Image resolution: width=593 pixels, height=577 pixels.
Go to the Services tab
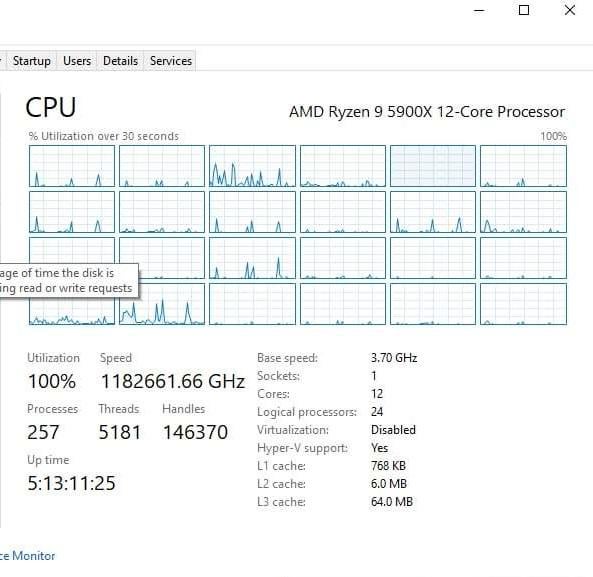[x=171, y=61]
